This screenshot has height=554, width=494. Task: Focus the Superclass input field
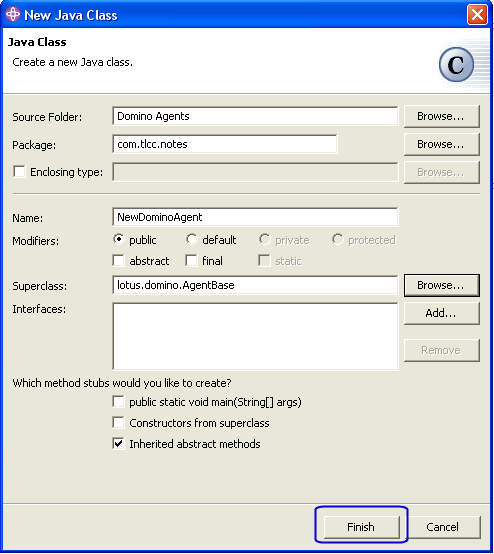pyautogui.click(x=255, y=285)
